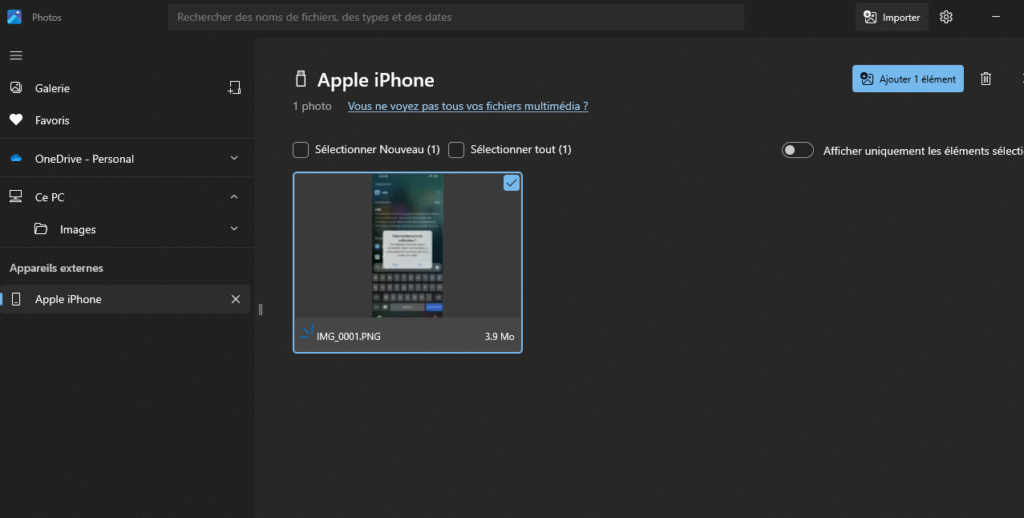Image resolution: width=1024 pixels, height=518 pixels.
Task: Click the Photos app logo icon
Action: point(14,17)
